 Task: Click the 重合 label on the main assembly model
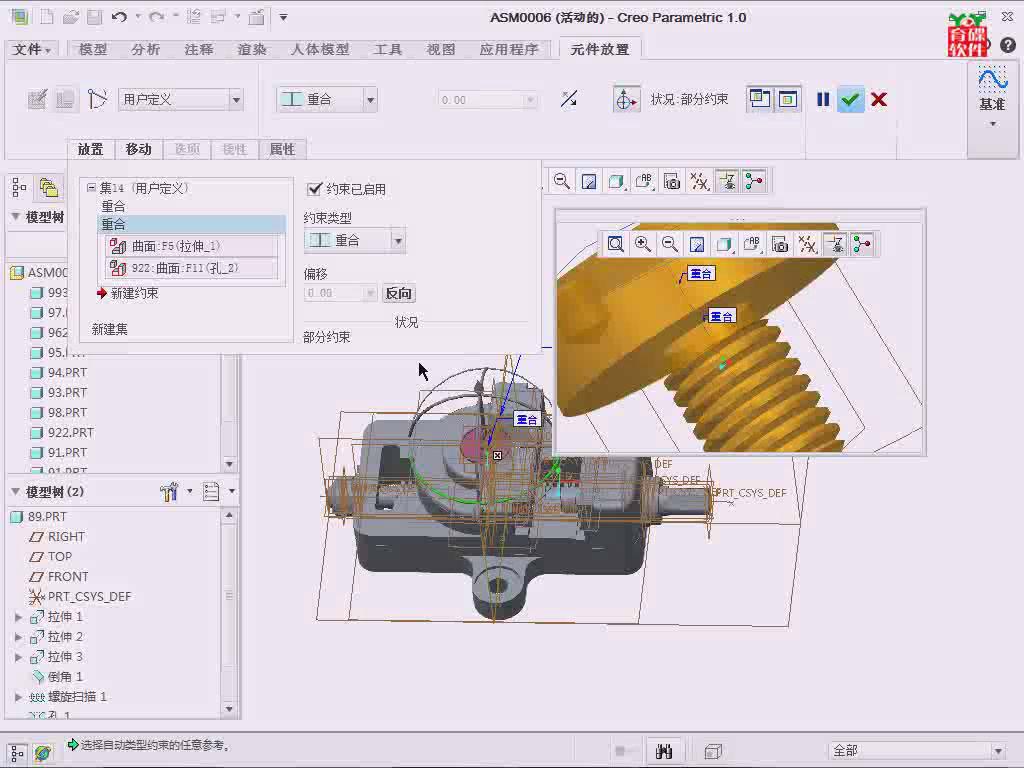527,419
